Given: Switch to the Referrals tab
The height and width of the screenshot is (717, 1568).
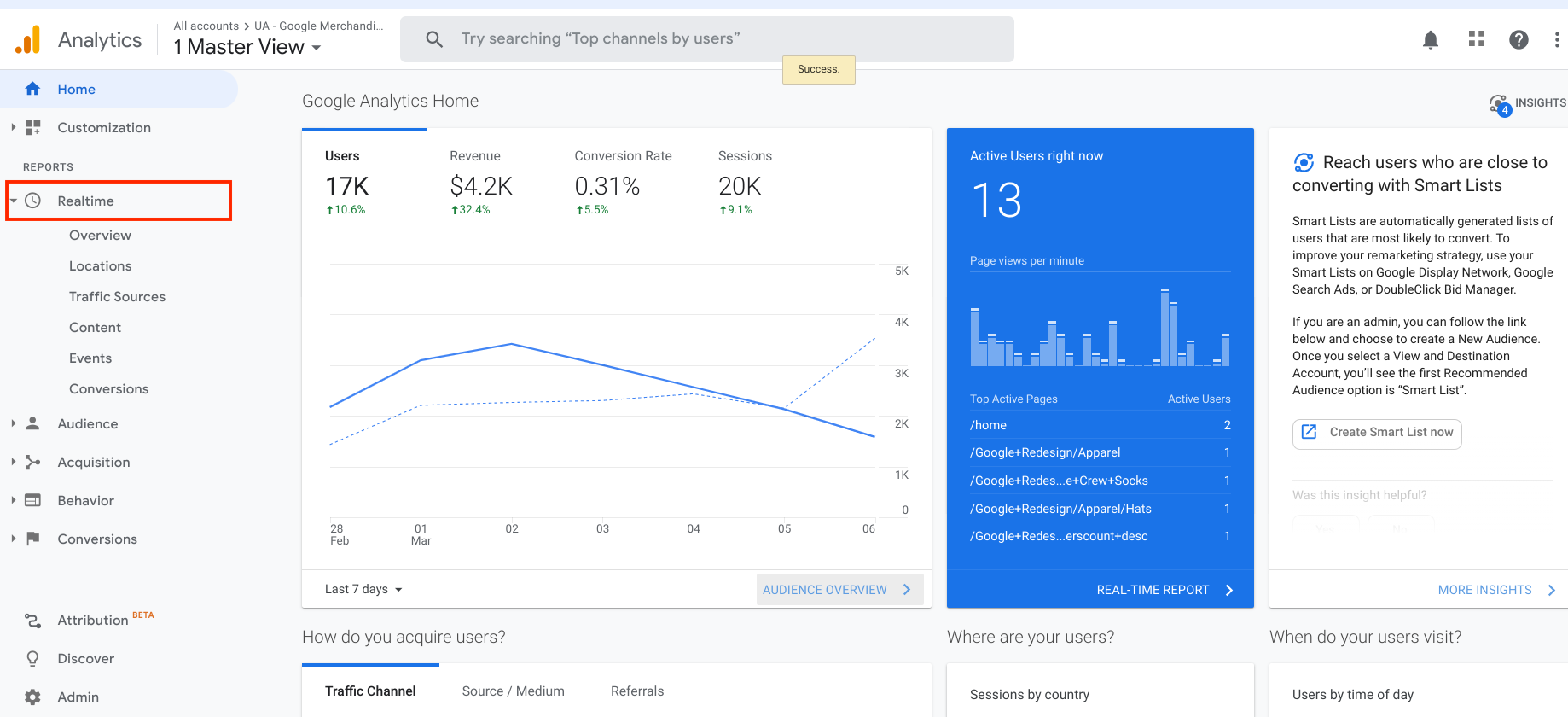Looking at the screenshot, I should pos(637,691).
